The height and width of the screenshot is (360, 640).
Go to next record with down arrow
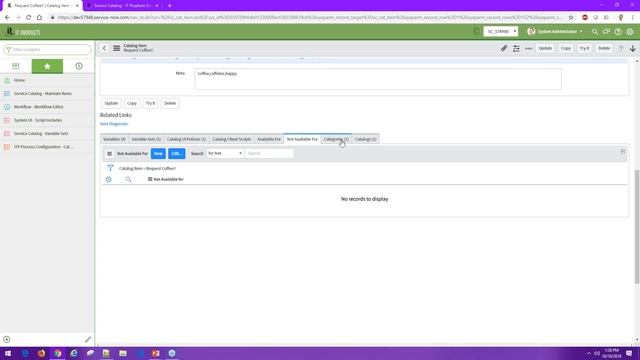click(x=633, y=49)
